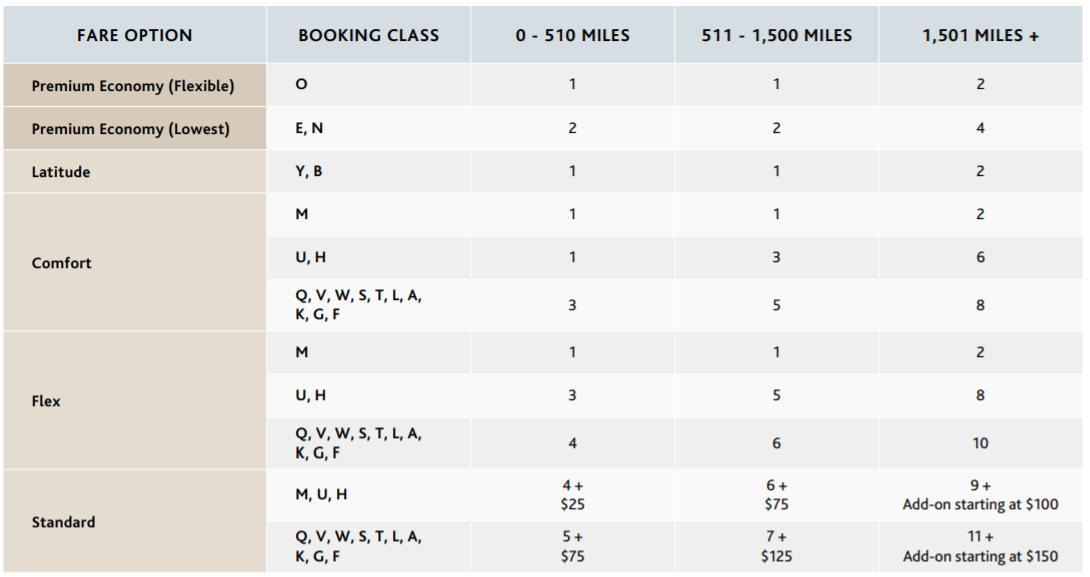Click the Standard fare option label

click(64, 522)
